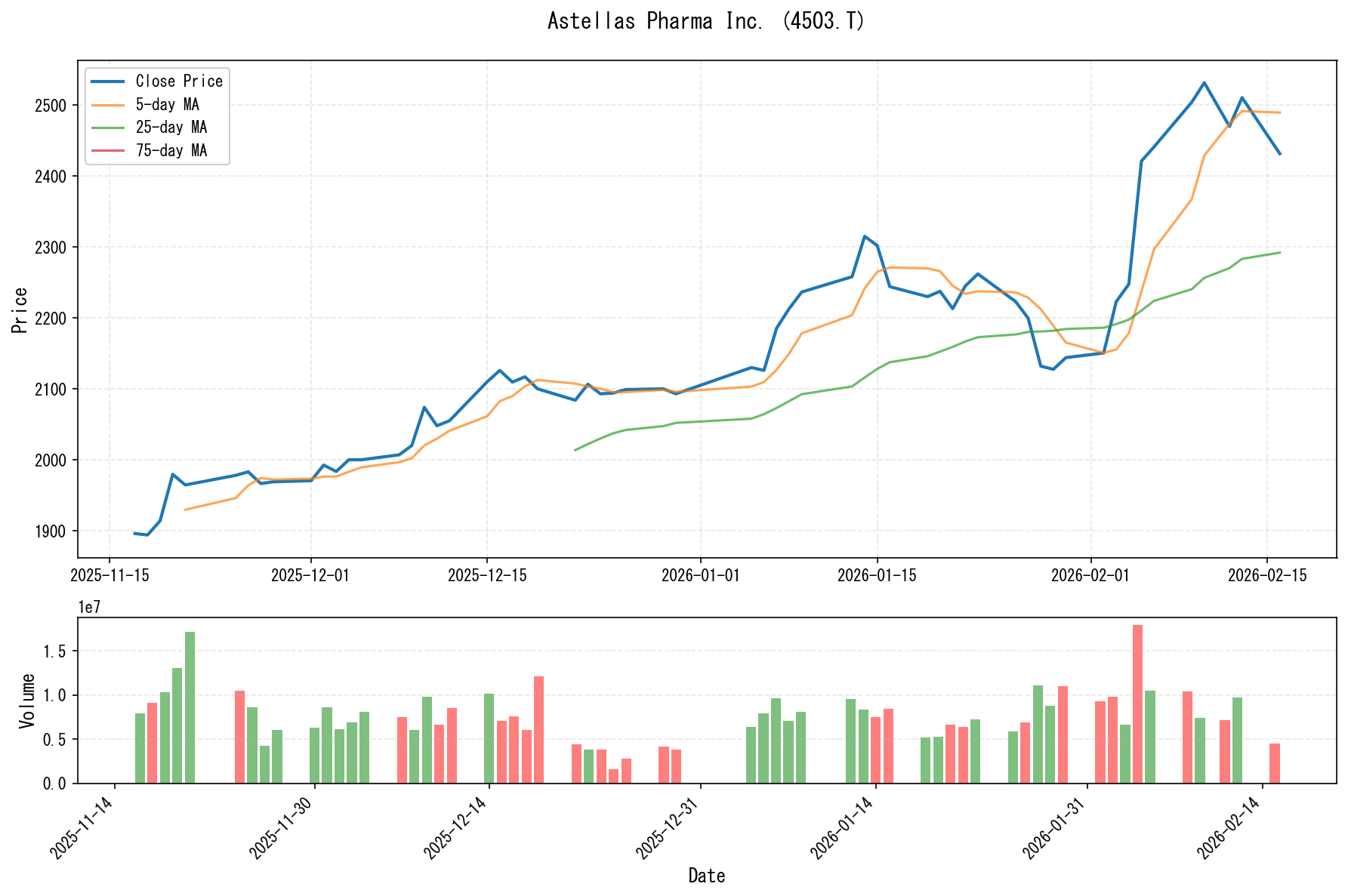Click the 2026-01-01 date tick on price chart

700,575
